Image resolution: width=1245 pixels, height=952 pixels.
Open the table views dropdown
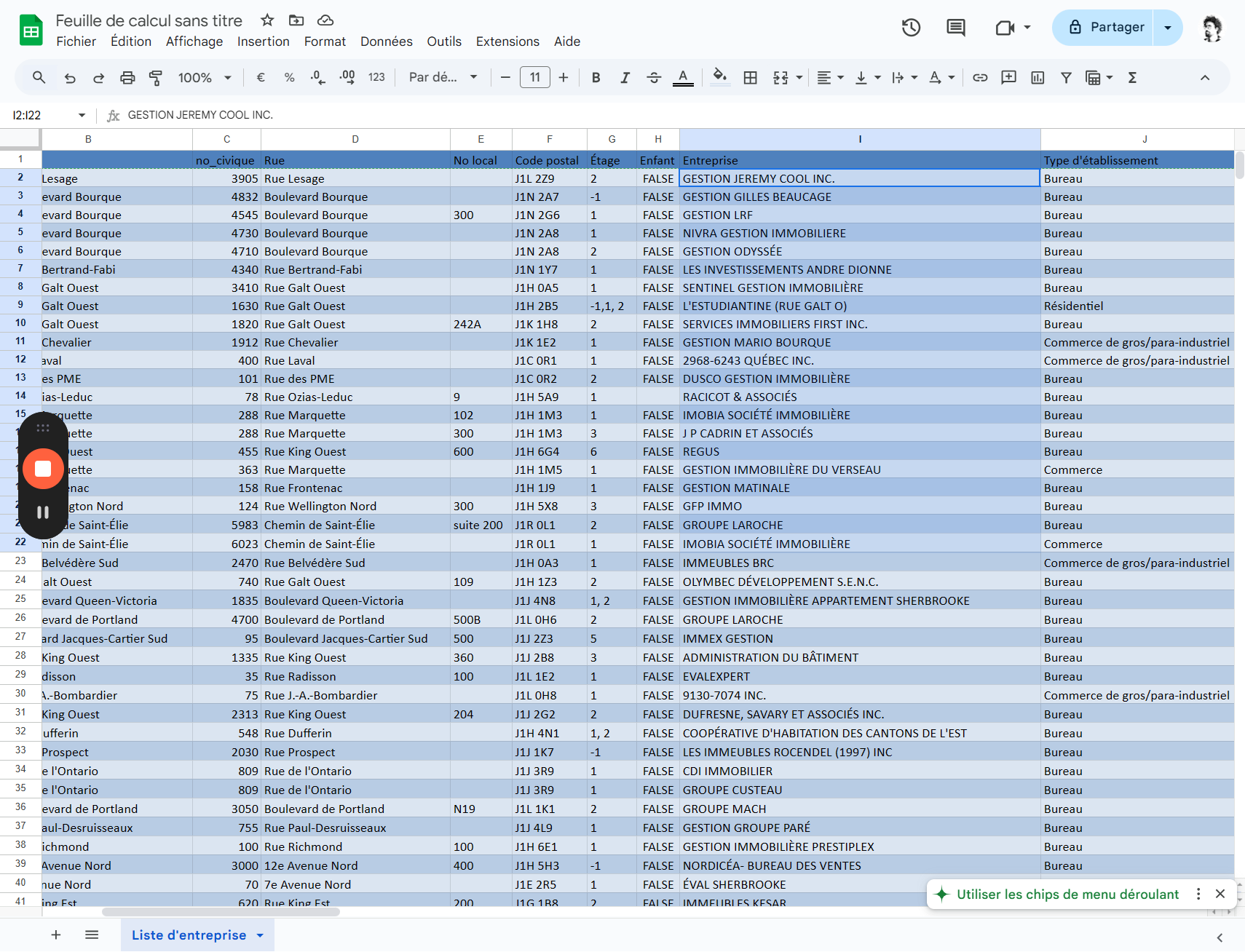(1099, 77)
